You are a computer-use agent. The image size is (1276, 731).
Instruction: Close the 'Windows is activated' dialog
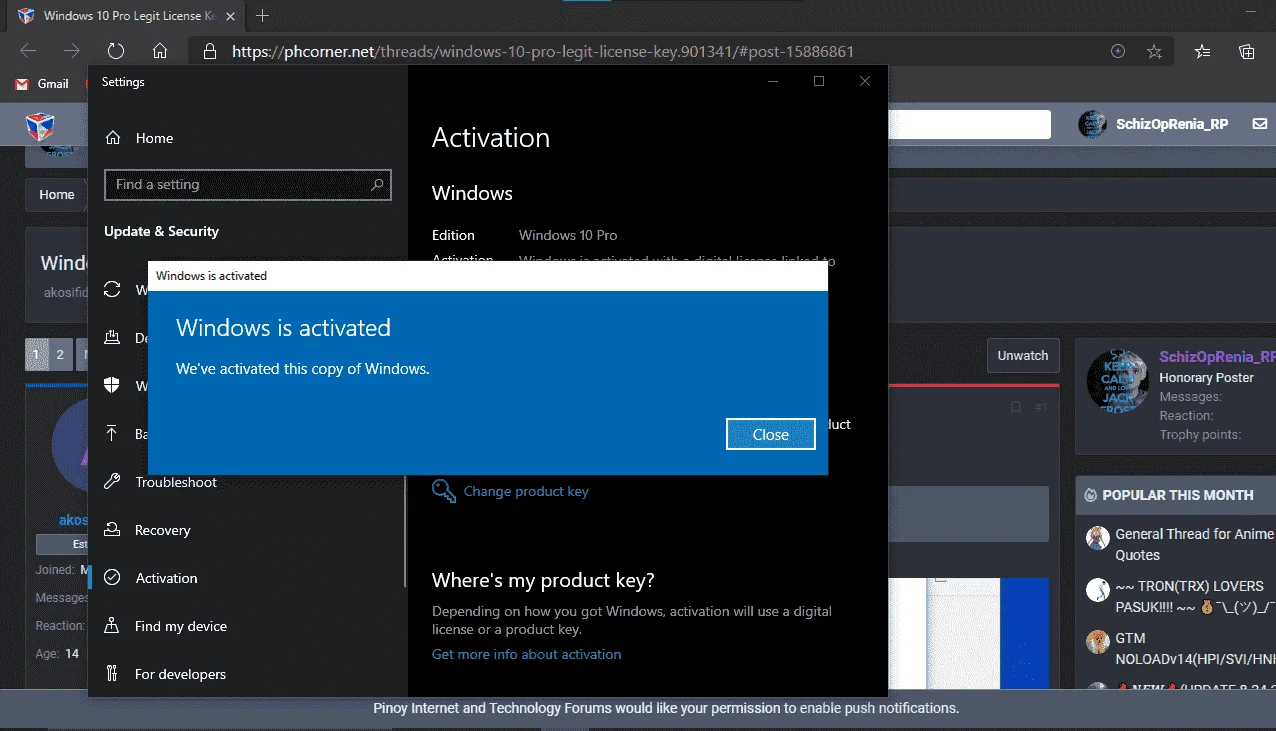(770, 434)
